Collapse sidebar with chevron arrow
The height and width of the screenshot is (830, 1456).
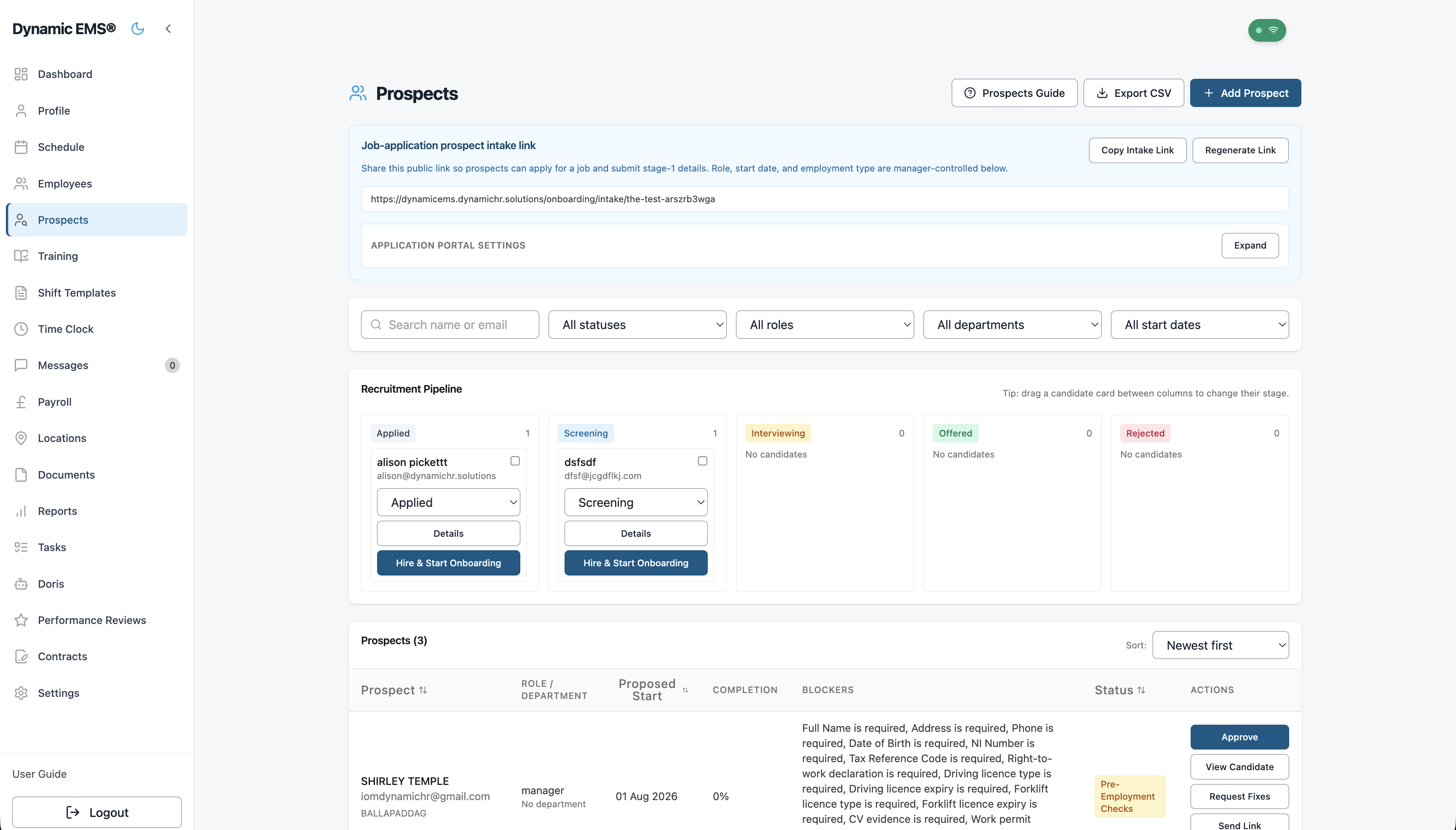click(168, 29)
